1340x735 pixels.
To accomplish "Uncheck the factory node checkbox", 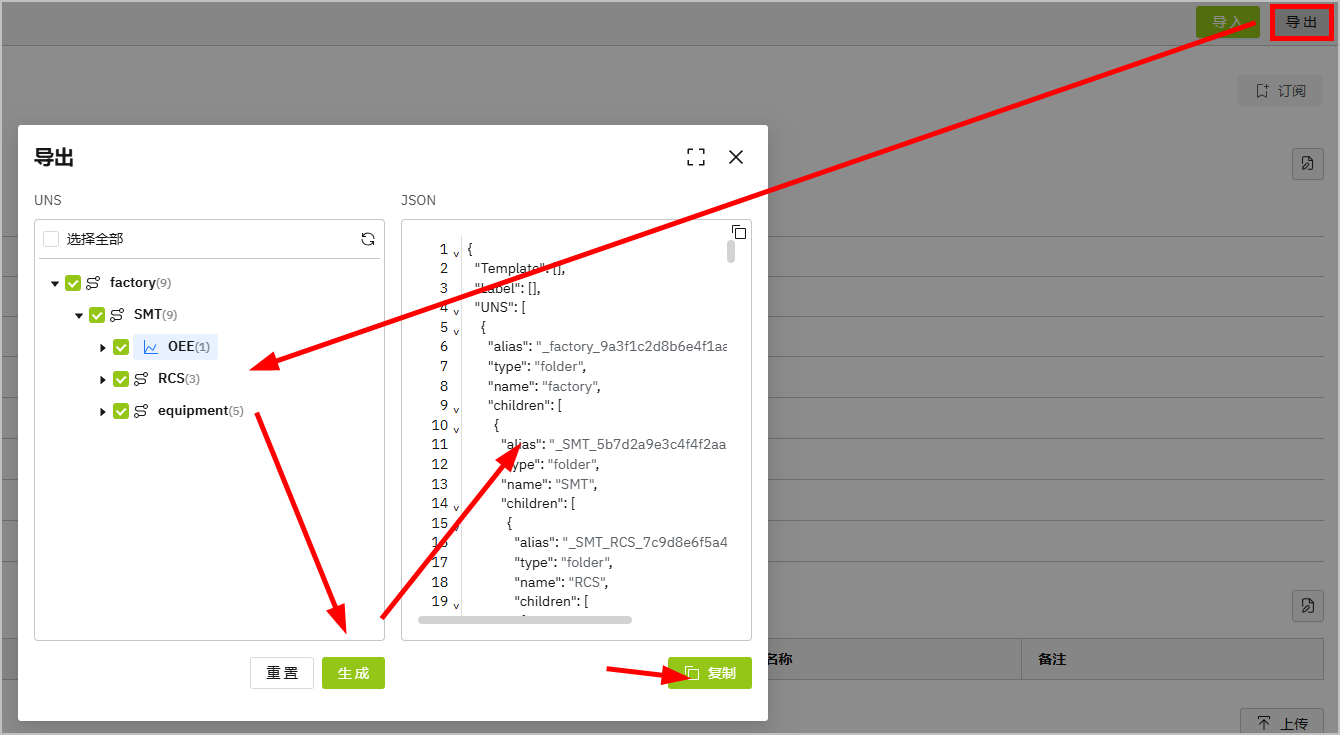I will 73,283.
